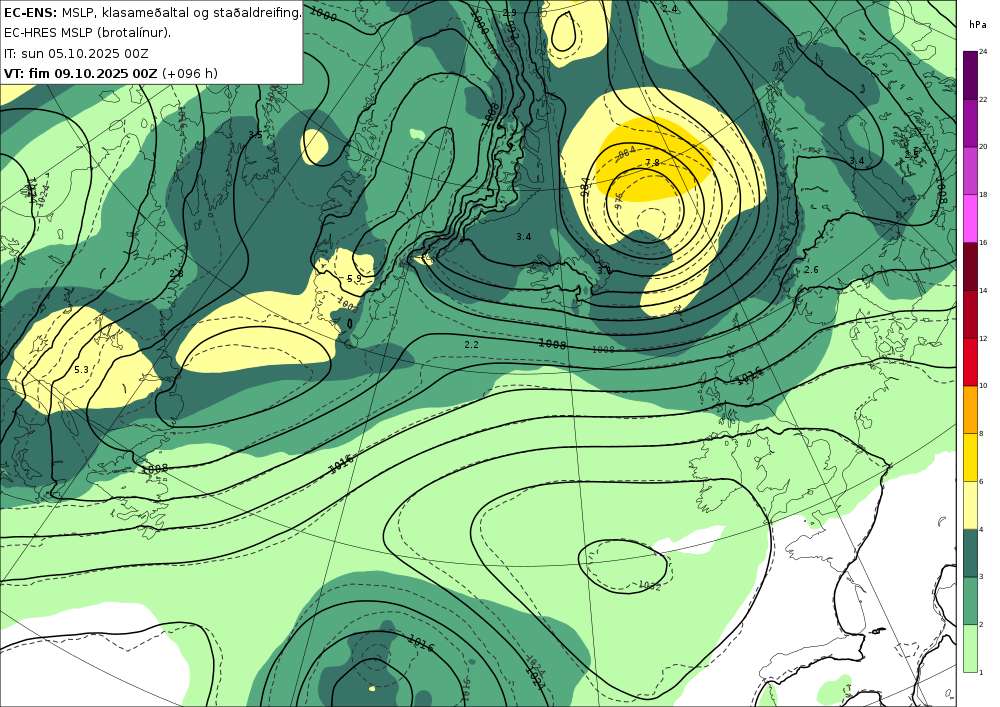1000x707 pixels.
Task: Click the colorbar tick label '12'
Action: pyautogui.click(x=983, y=338)
